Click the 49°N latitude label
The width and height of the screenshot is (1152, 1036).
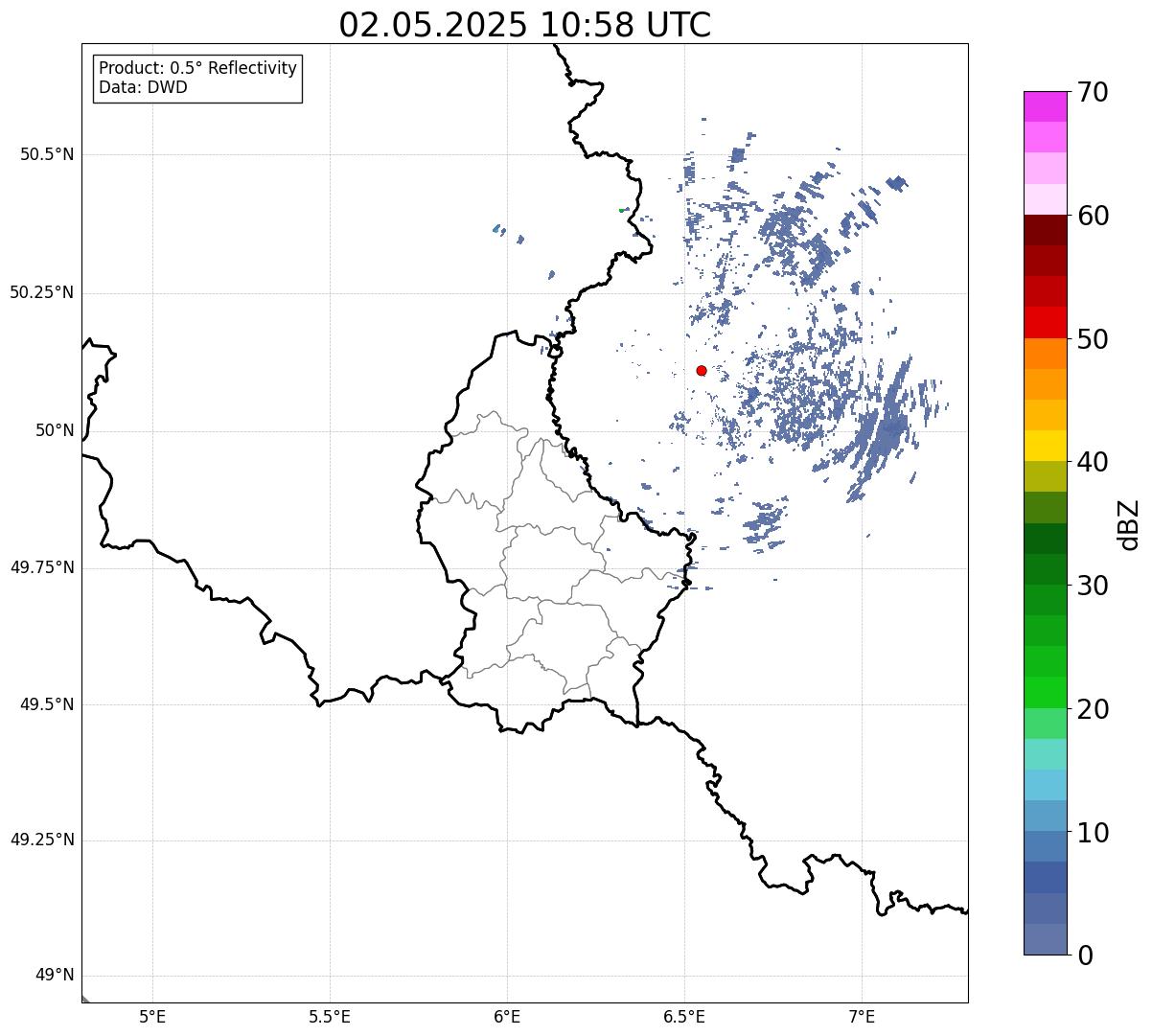click(x=55, y=975)
